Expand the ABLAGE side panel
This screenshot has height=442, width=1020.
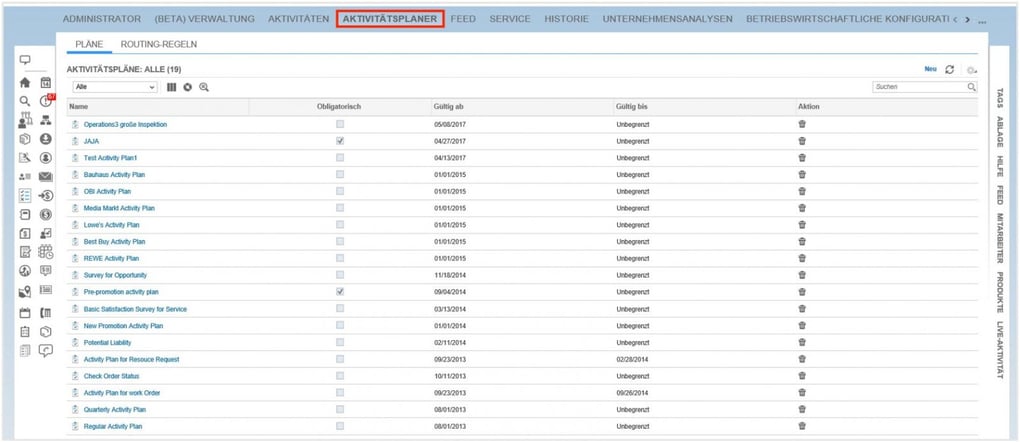click(x=1000, y=132)
